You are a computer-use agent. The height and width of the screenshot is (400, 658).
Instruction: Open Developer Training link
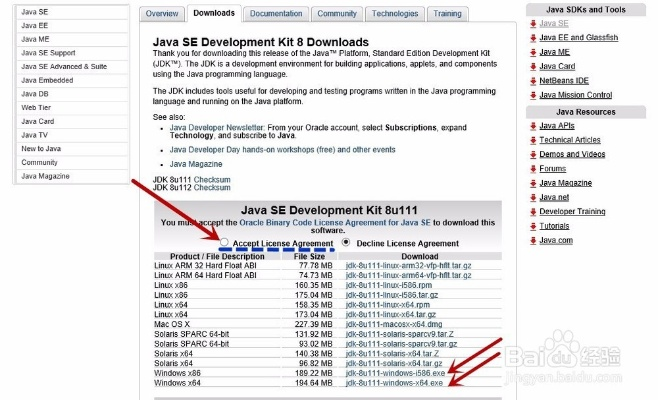572,212
